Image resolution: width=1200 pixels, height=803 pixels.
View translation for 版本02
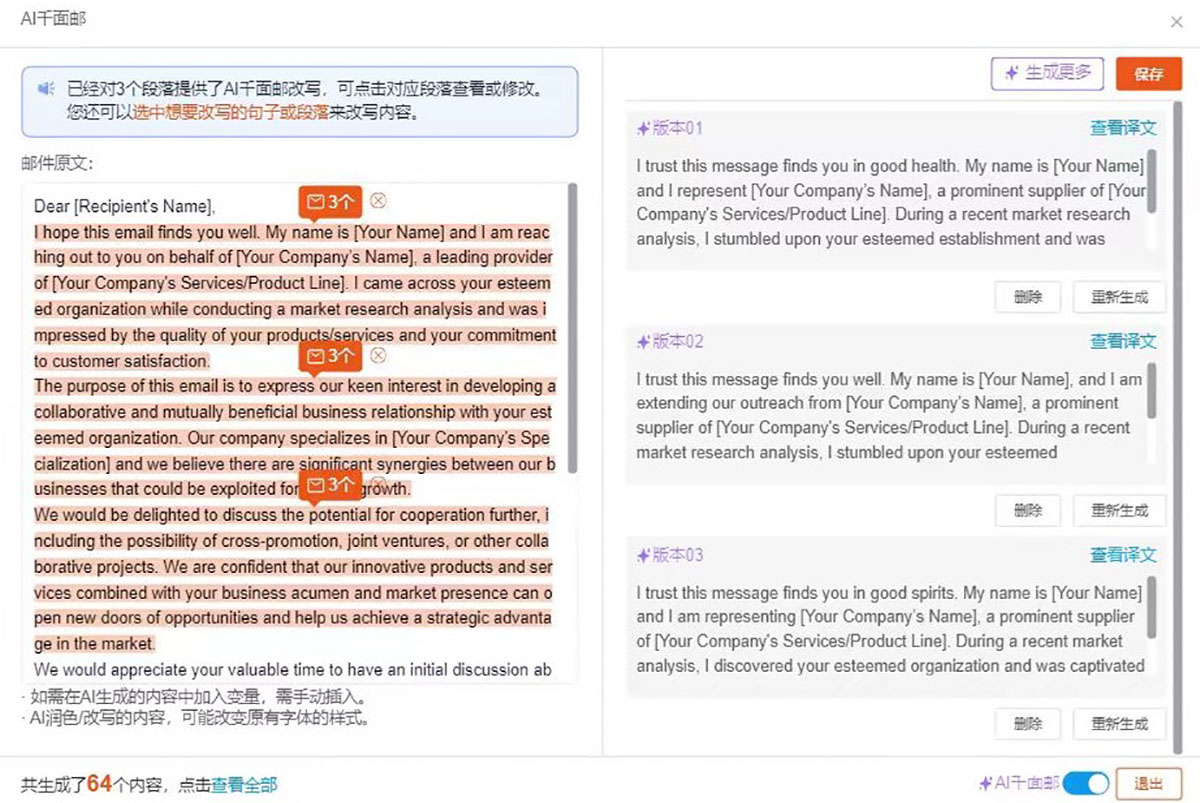pyautogui.click(x=1122, y=342)
